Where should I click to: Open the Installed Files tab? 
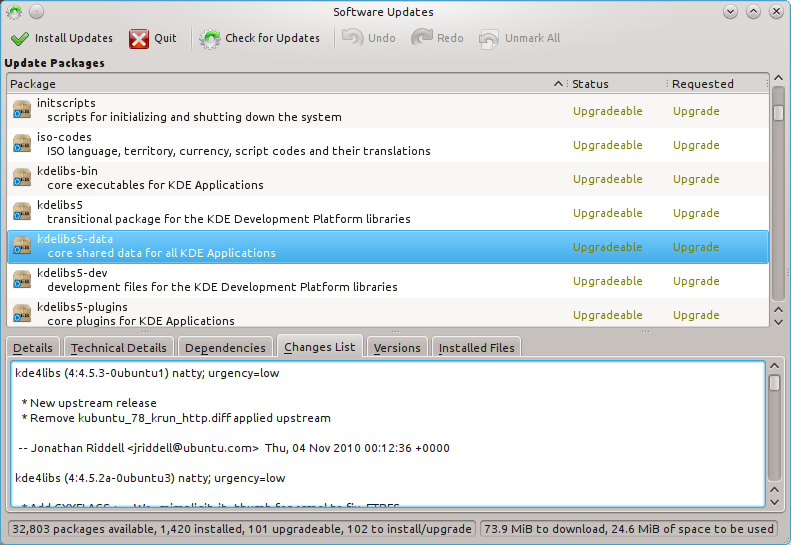[x=476, y=348]
